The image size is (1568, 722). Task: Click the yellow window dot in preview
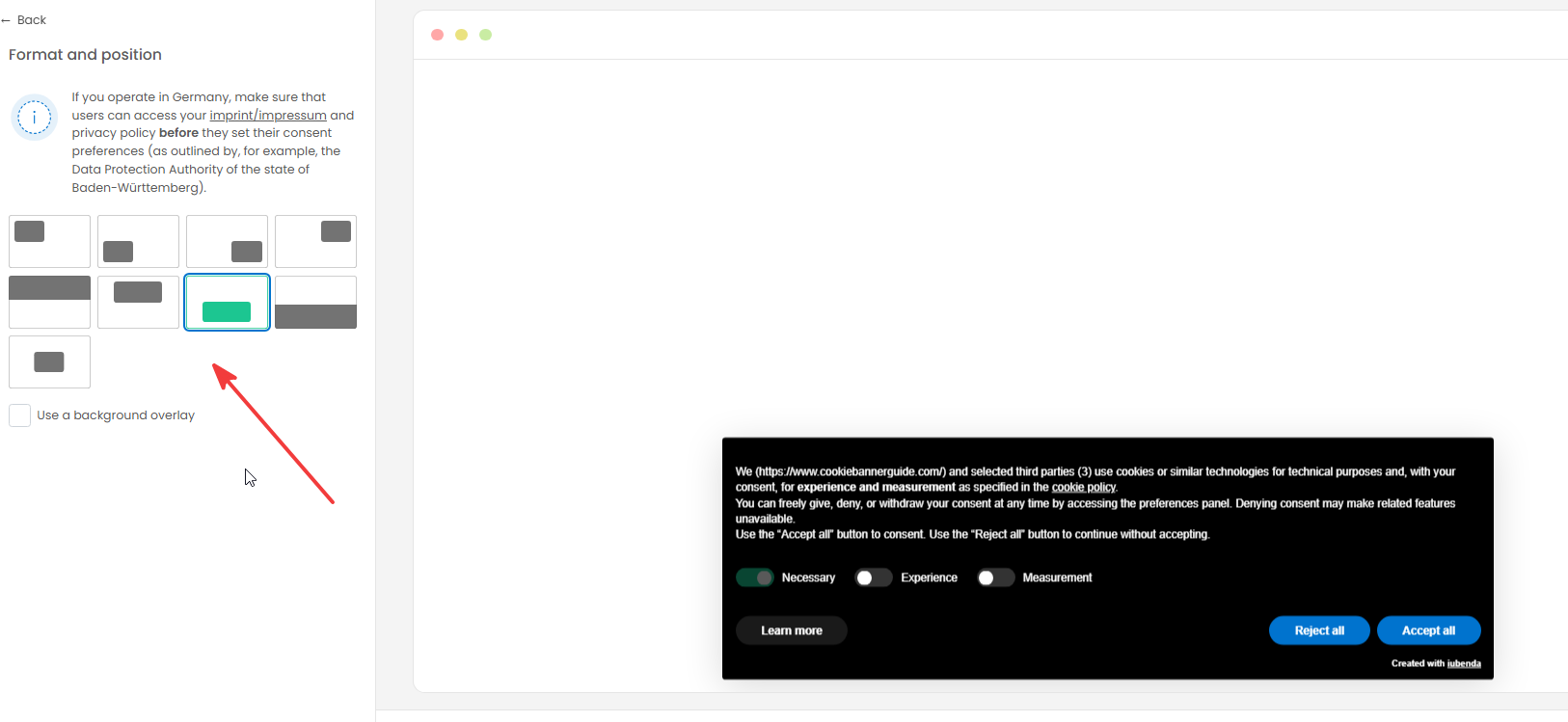pos(461,35)
